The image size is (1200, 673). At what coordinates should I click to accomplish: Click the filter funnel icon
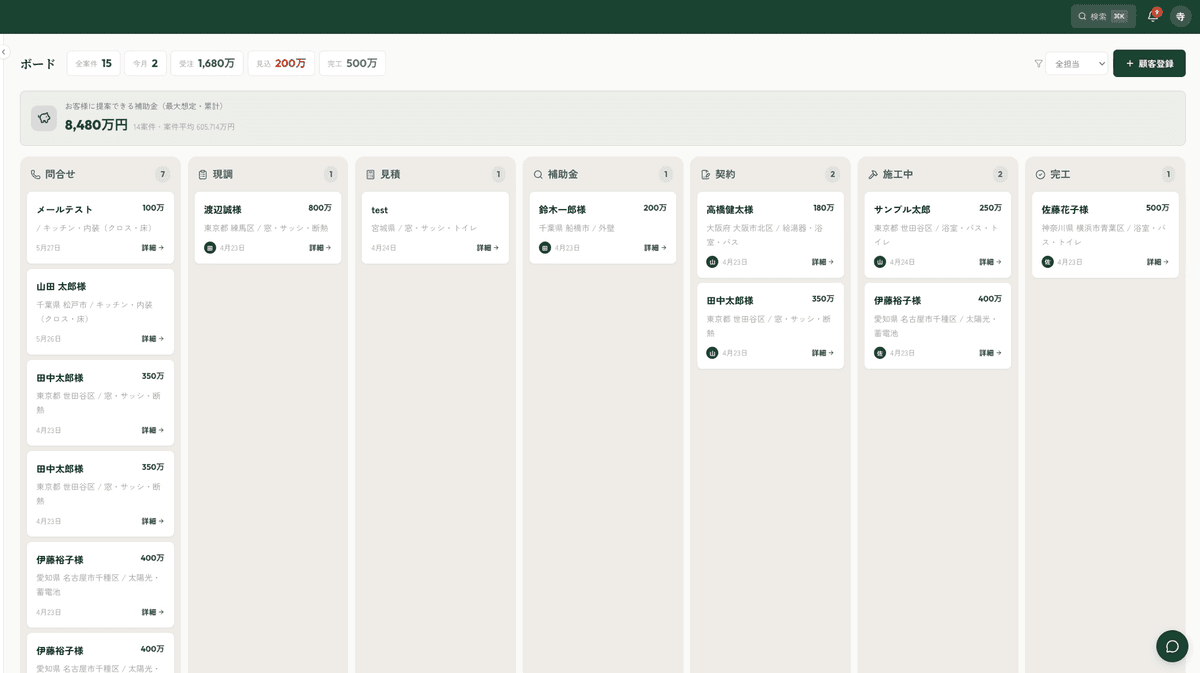pos(1038,64)
